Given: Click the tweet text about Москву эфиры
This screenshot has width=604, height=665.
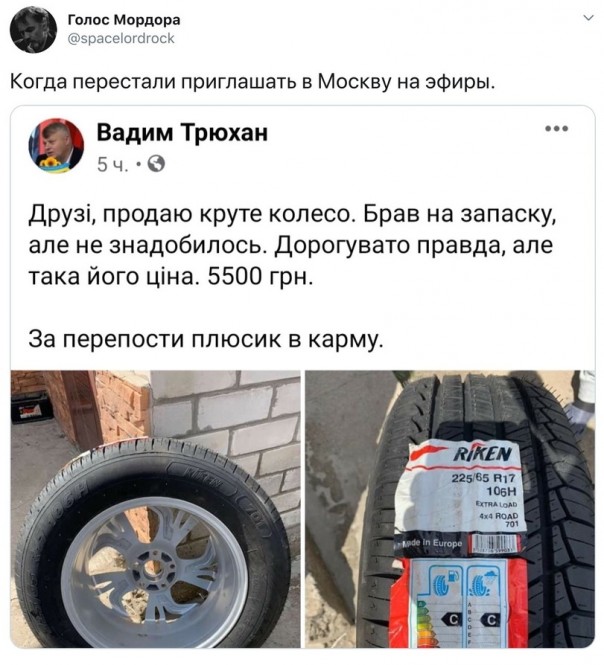Looking at the screenshot, I should [x=252, y=82].
